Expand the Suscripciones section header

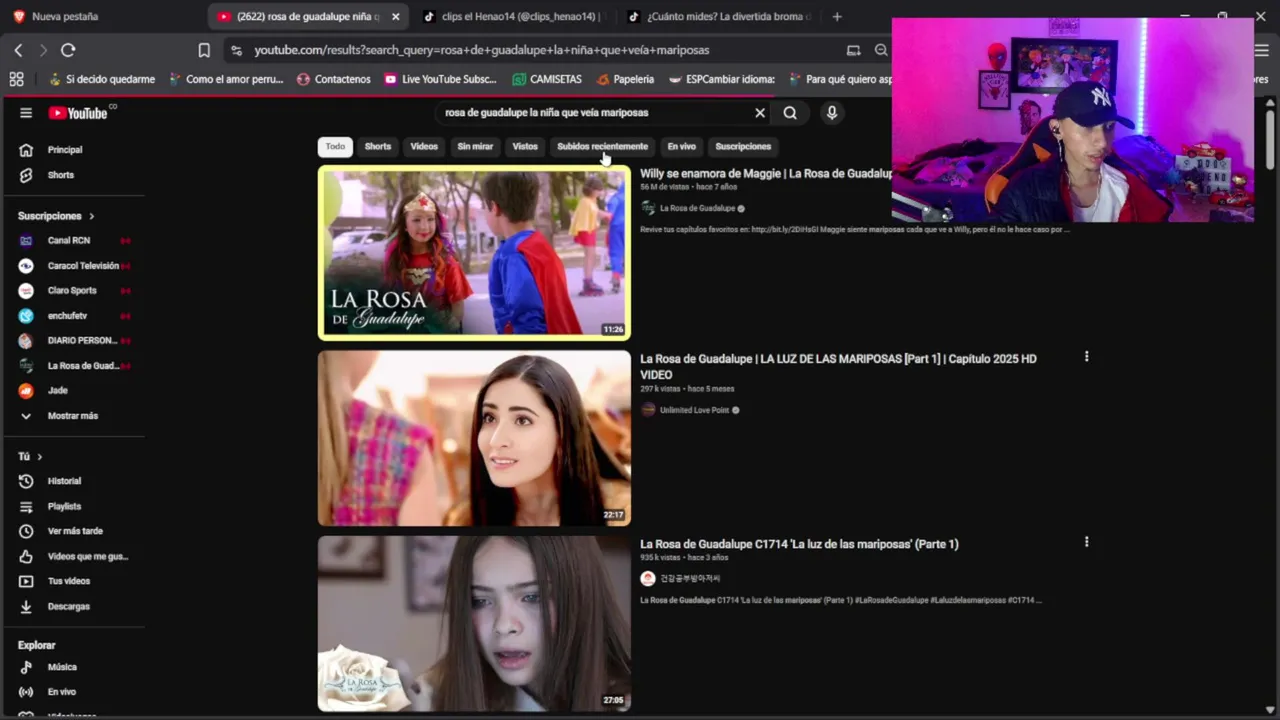point(56,216)
